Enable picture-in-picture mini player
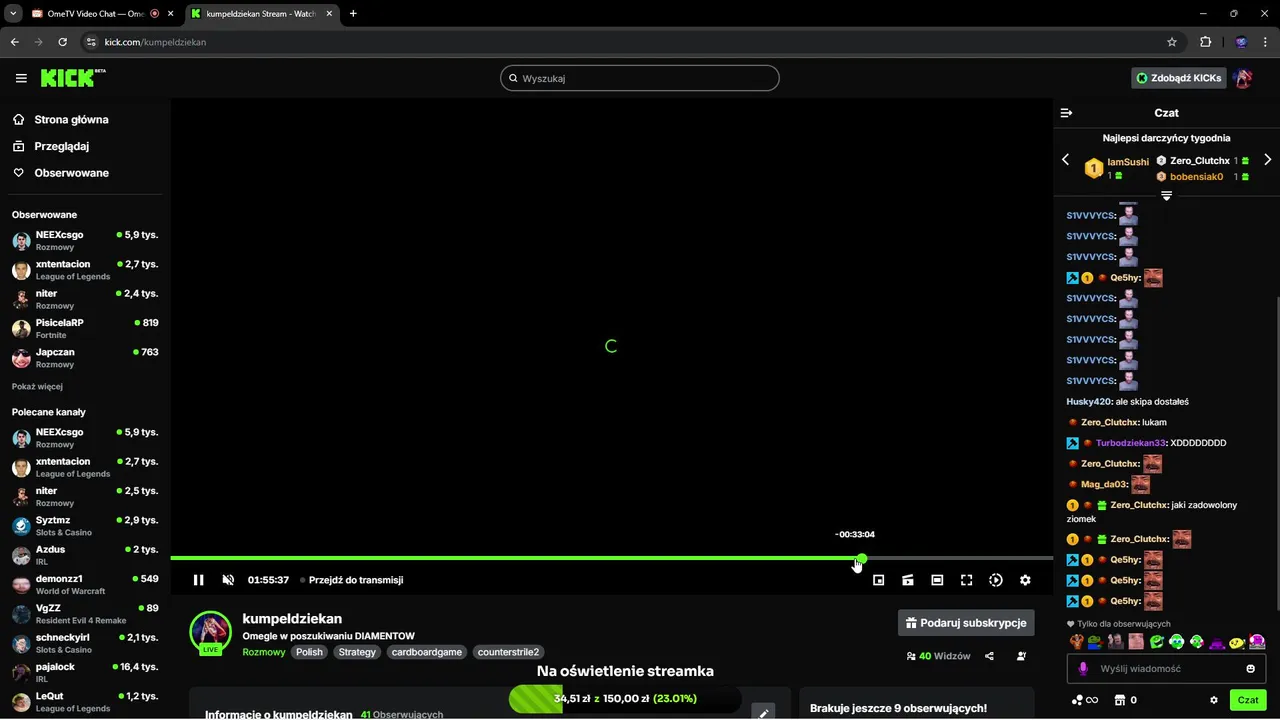This screenshot has height=720, width=1280. pos(879,580)
